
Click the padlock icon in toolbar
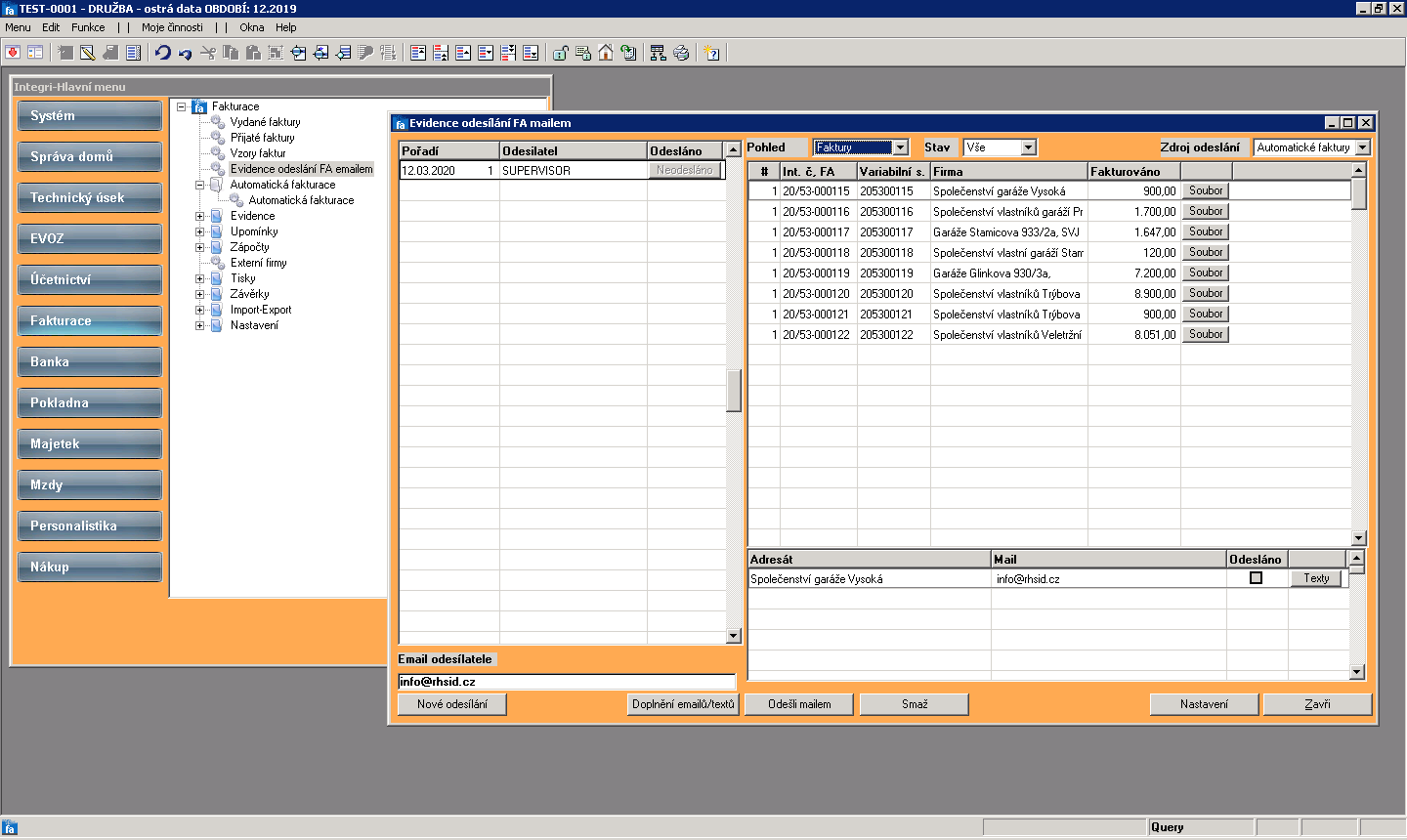[x=561, y=53]
